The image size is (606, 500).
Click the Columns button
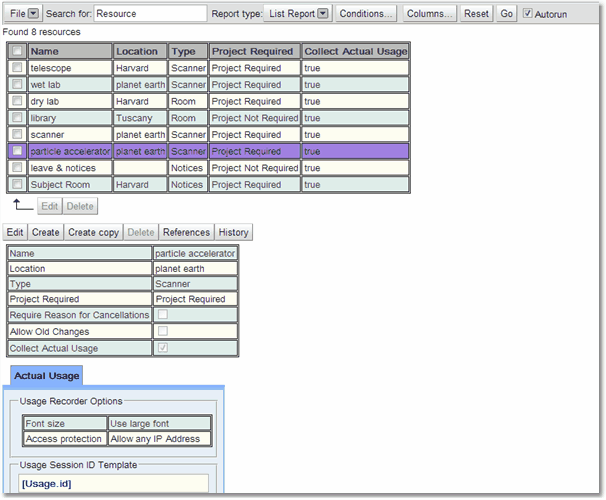click(x=430, y=14)
